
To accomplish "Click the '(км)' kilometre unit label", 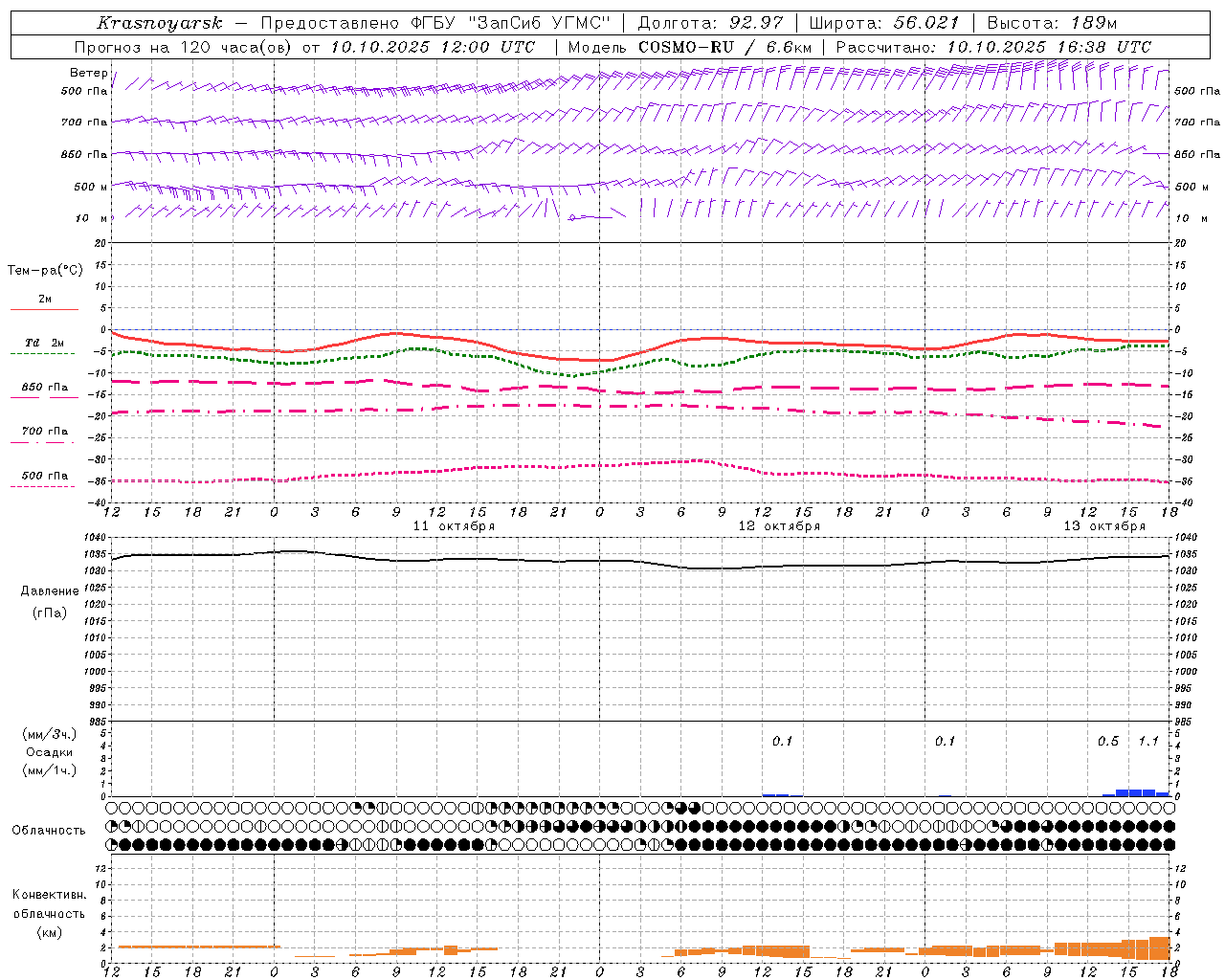I will (x=49, y=932).
